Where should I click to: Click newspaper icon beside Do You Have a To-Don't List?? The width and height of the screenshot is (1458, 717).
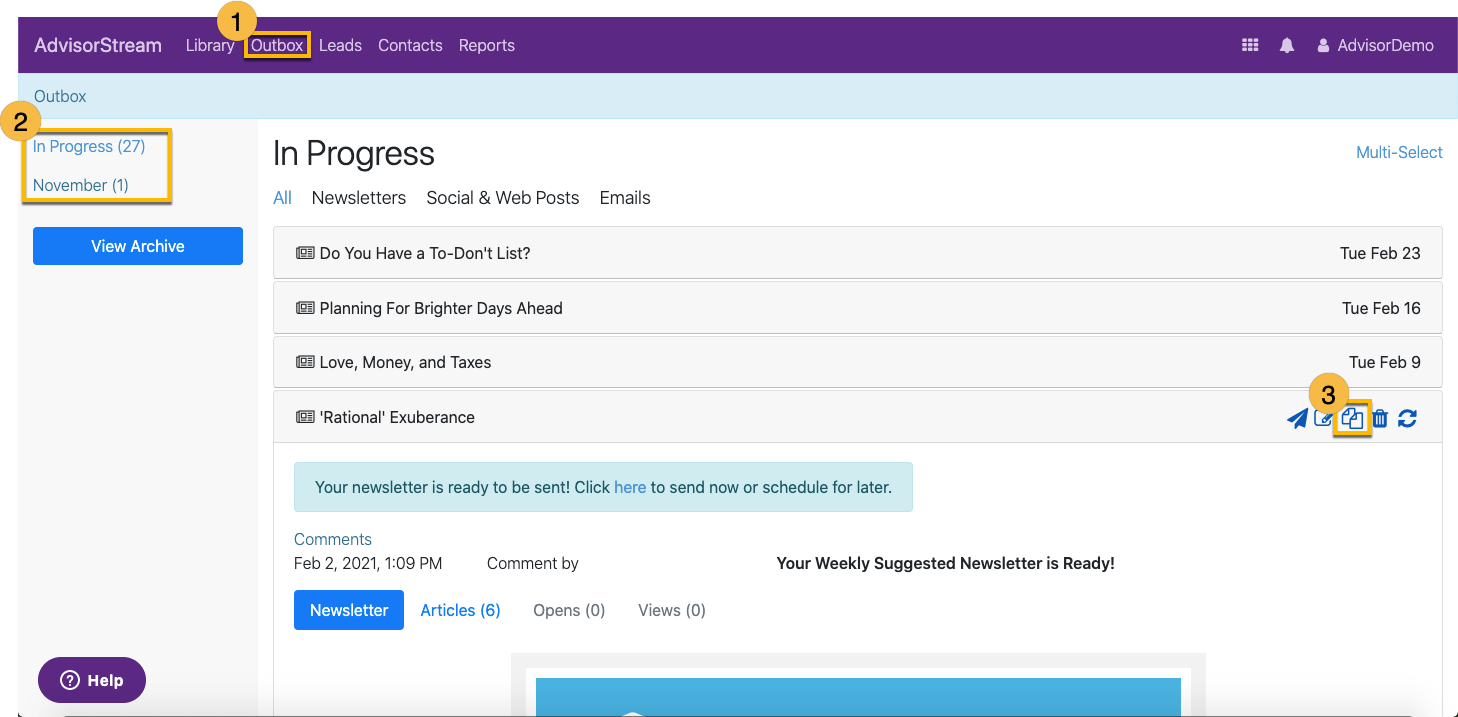[x=305, y=253]
